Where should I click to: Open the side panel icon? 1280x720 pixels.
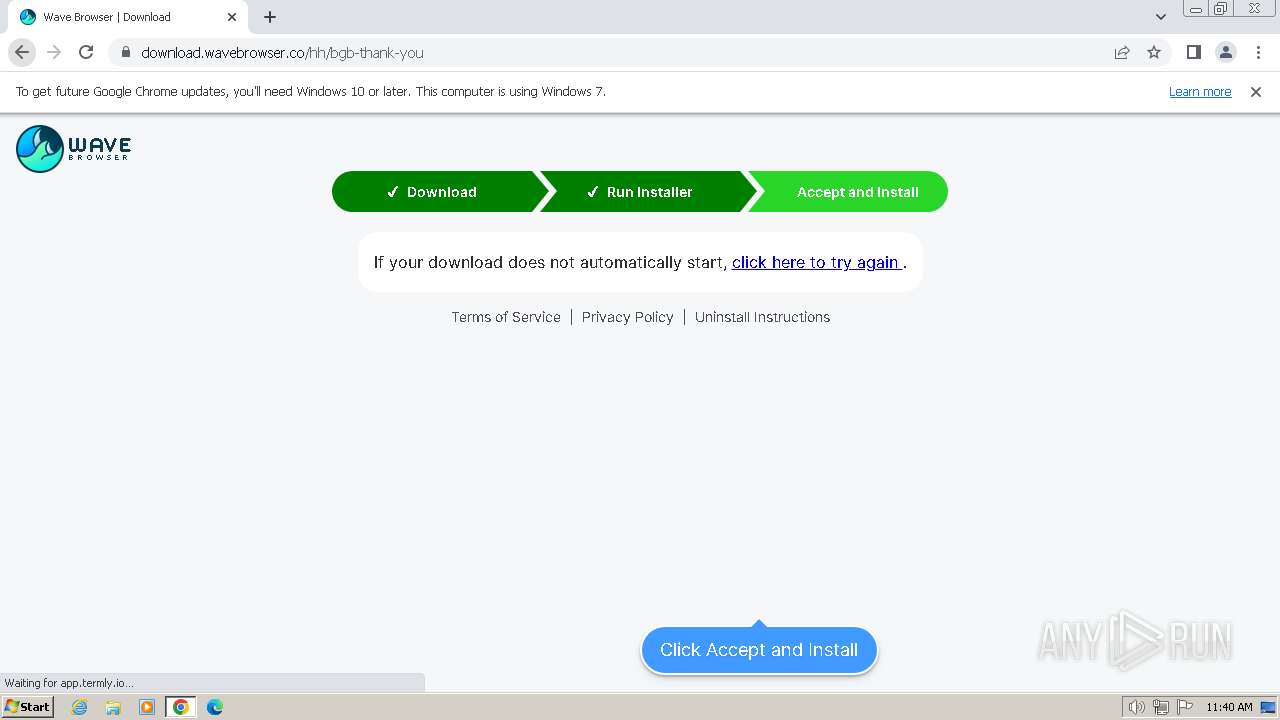1193,52
